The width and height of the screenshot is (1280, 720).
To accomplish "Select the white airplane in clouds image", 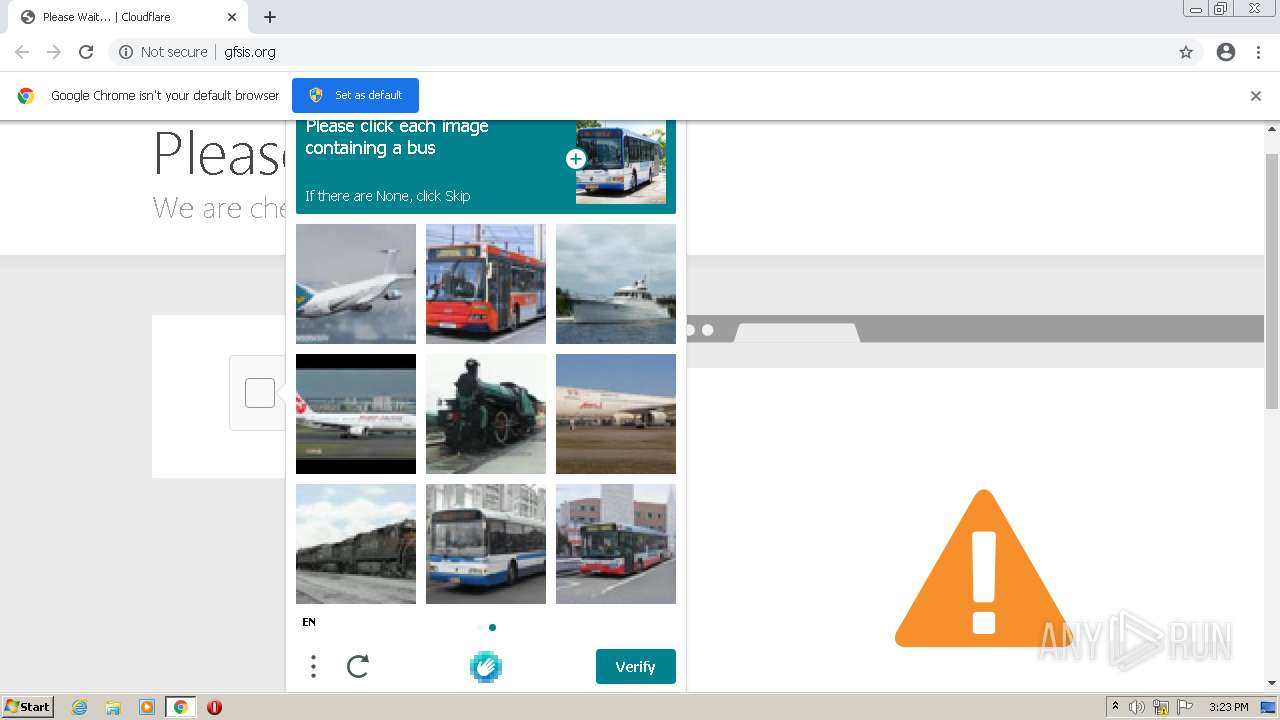I will pos(356,284).
